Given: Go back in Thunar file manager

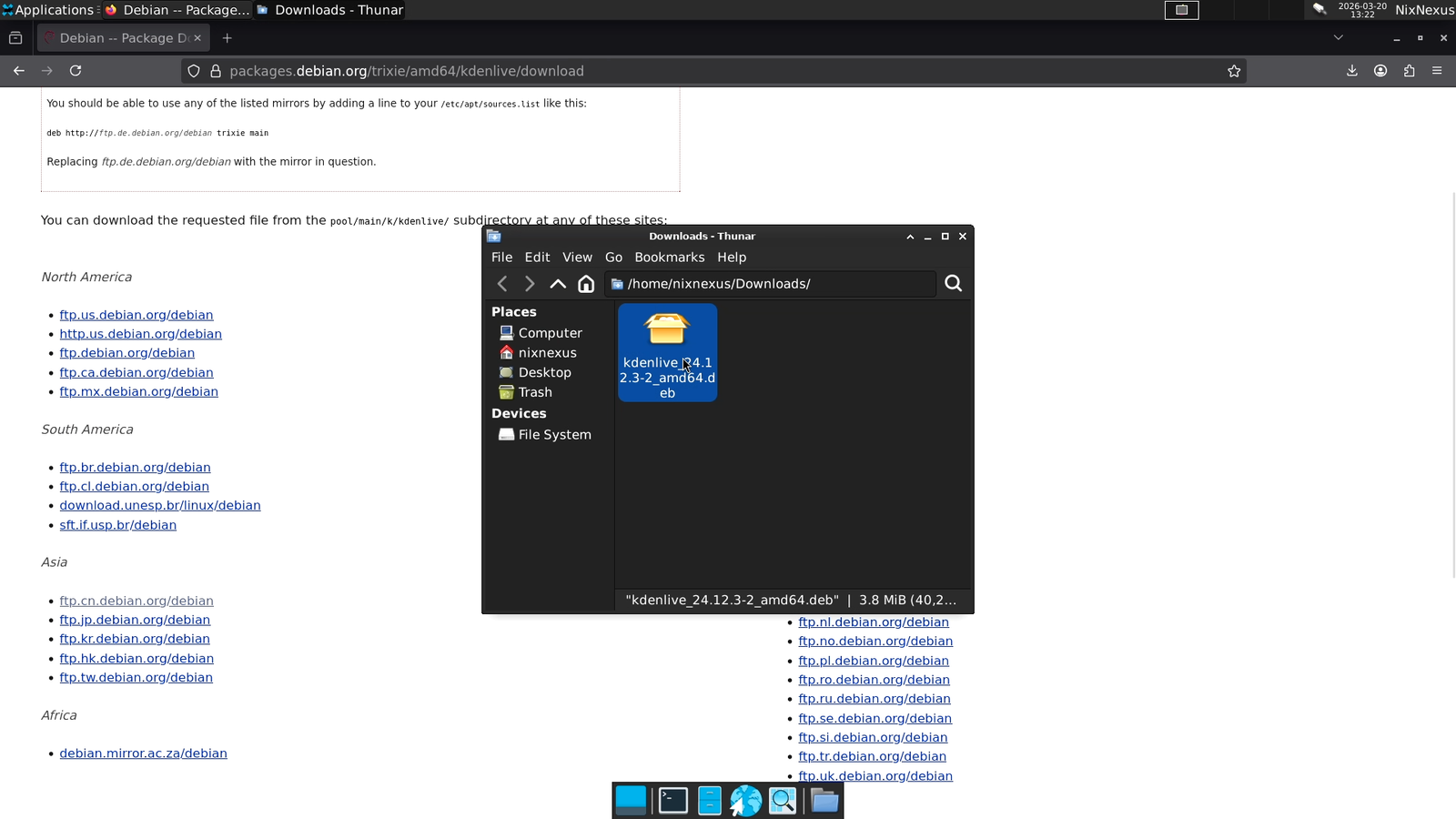Looking at the screenshot, I should pos(502,284).
